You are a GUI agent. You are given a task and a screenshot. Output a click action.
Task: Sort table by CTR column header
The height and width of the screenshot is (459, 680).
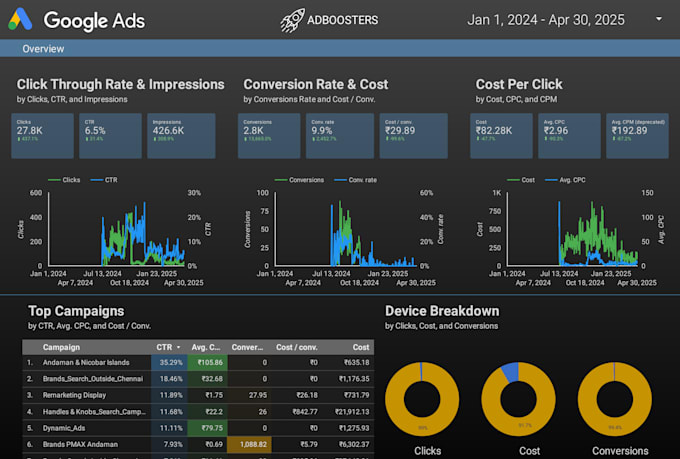(164, 347)
